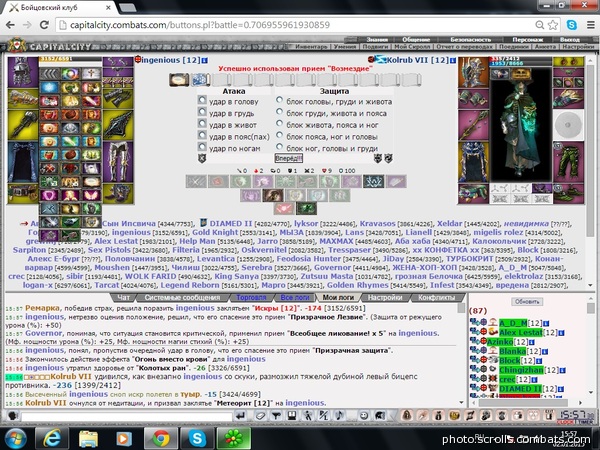600x450 pixels.
Task: Click Kolrub VII's helmet equipment slot
Action: [474, 72]
